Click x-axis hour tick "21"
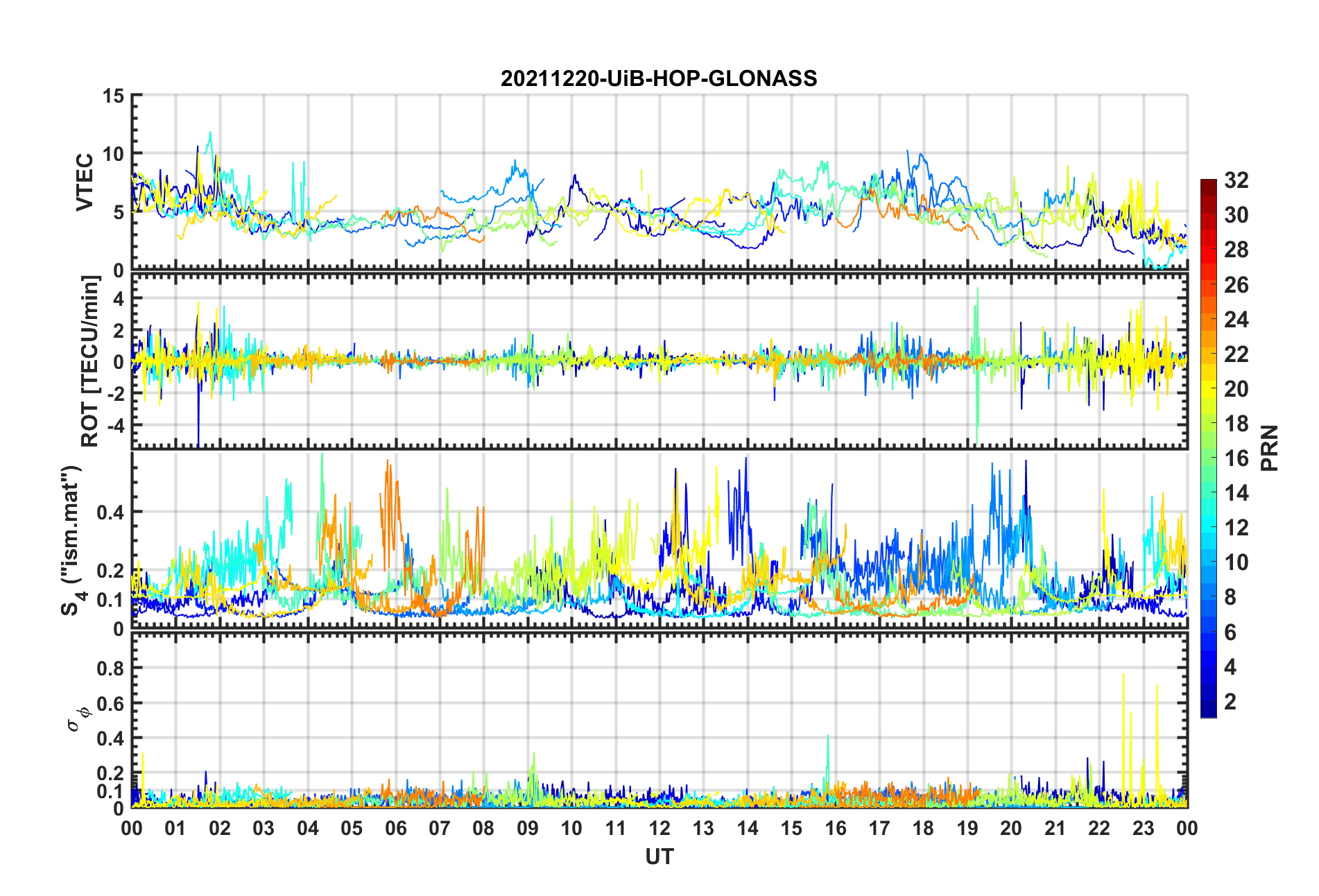This screenshot has width=1319, height=896. coord(1055,828)
